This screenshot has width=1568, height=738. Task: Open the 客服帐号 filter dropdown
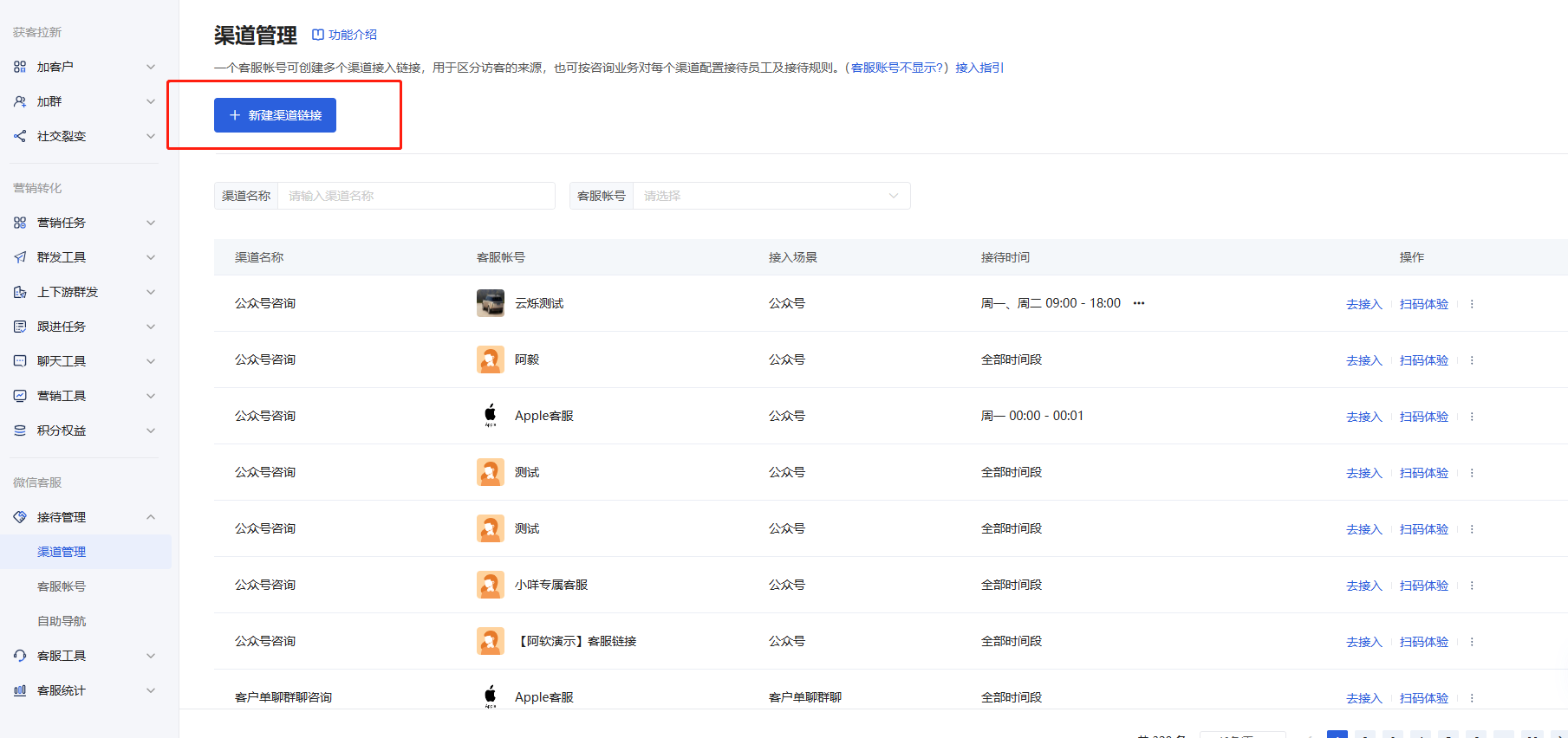pos(771,196)
